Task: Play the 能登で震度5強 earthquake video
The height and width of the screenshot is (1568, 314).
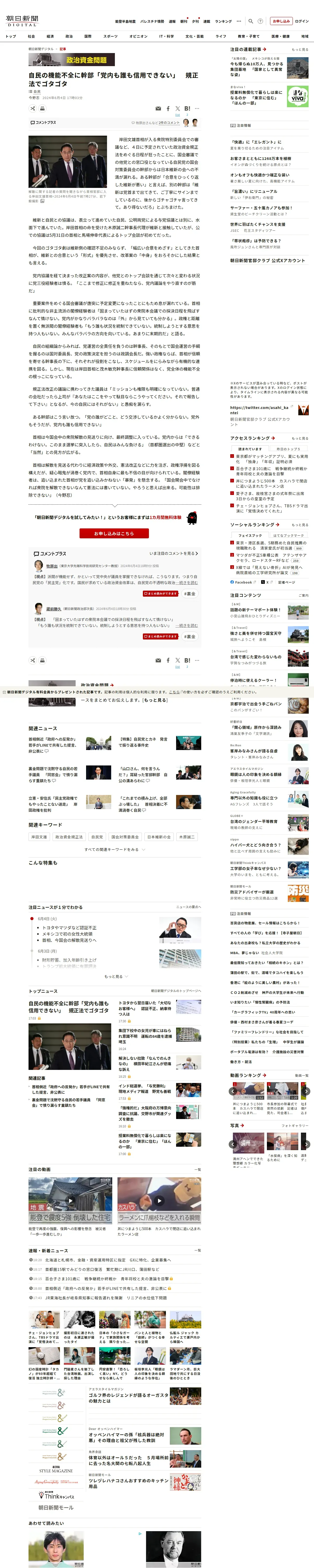Action: (x=70, y=1201)
